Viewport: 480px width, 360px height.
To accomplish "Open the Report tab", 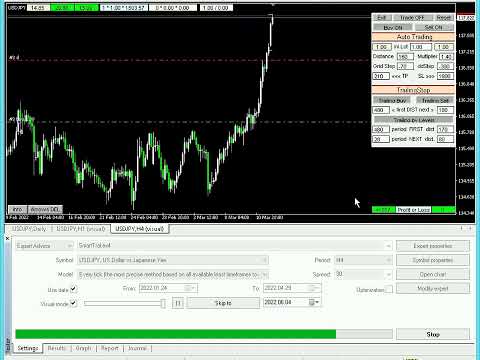I will [110, 348].
